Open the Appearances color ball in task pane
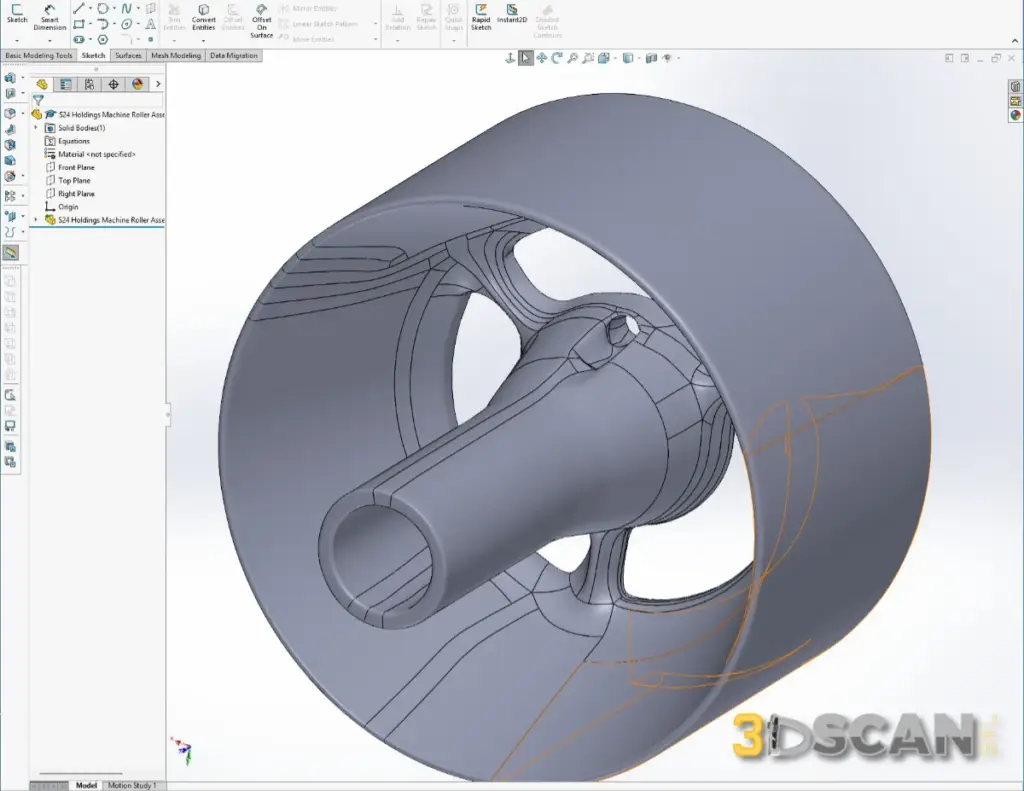This screenshot has width=1024, height=791. click(x=1016, y=115)
